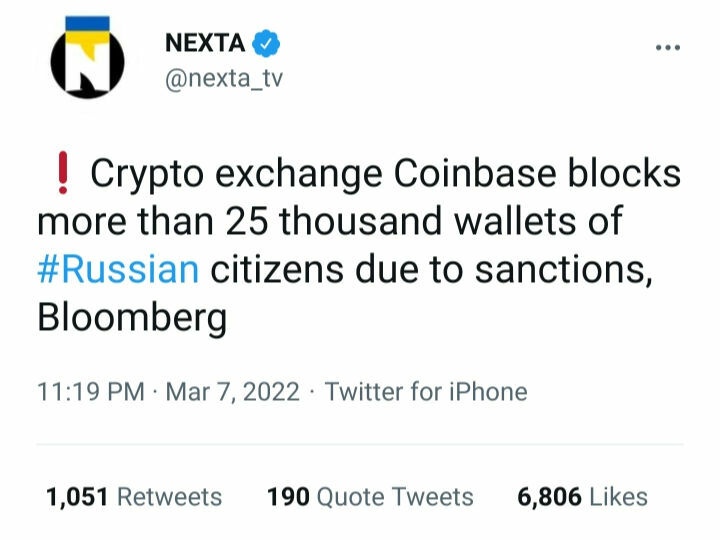
Task: Show the 6,806 Likes list
Action: tap(582, 497)
